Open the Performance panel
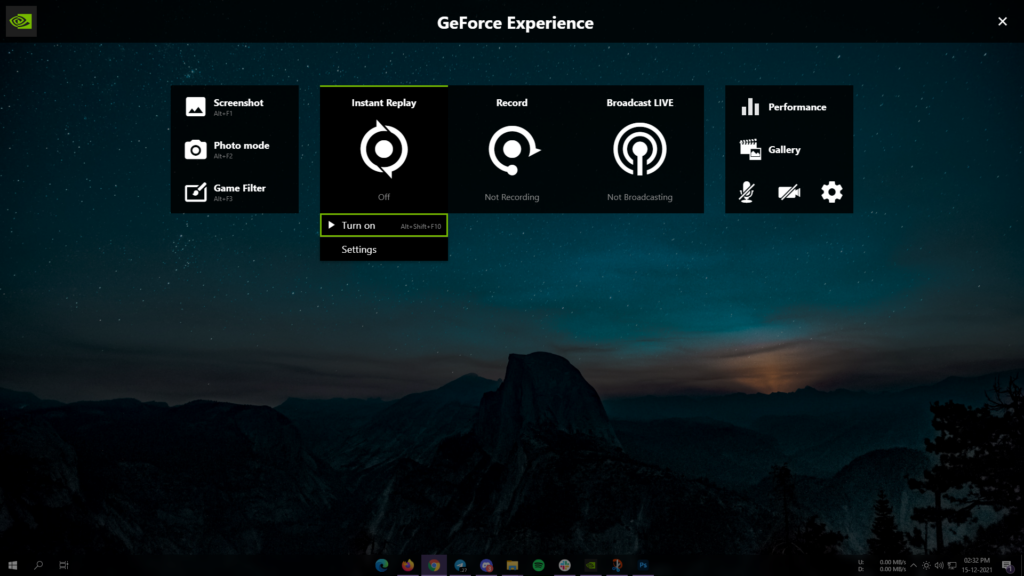The width and height of the screenshot is (1024, 576). (x=789, y=107)
